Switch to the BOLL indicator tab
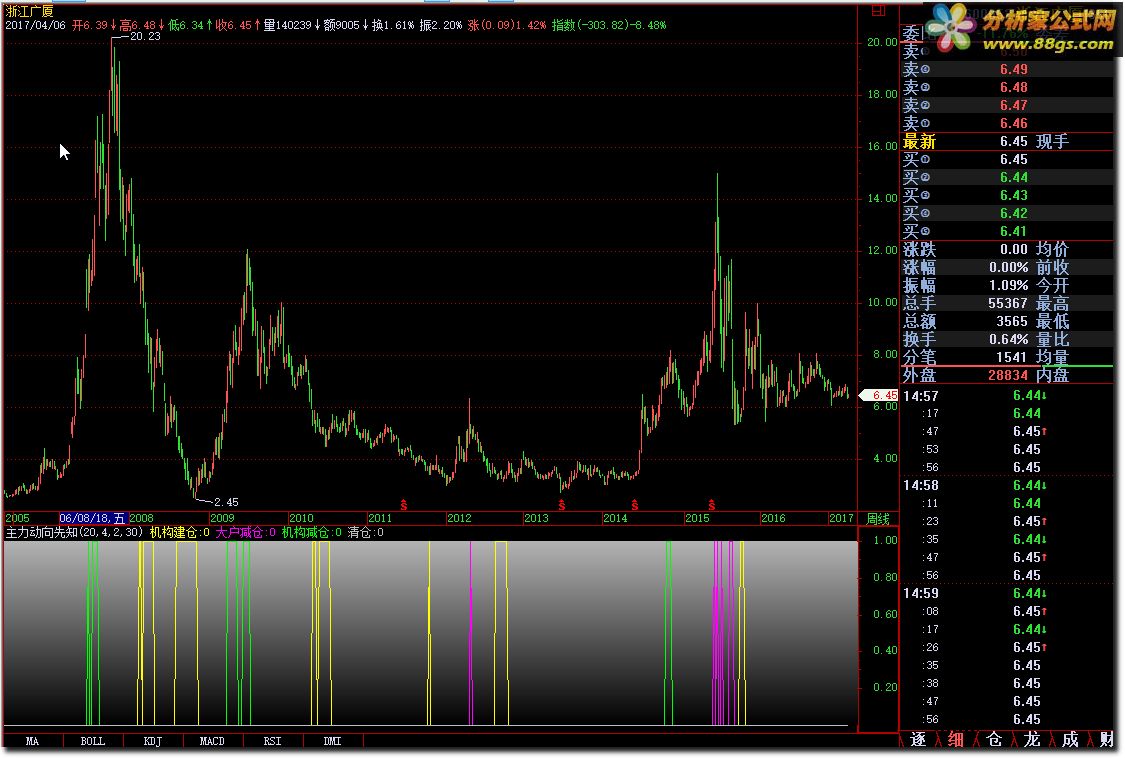Image resolution: width=1125 pixels, height=758 pixels. (x=93, y=741)
